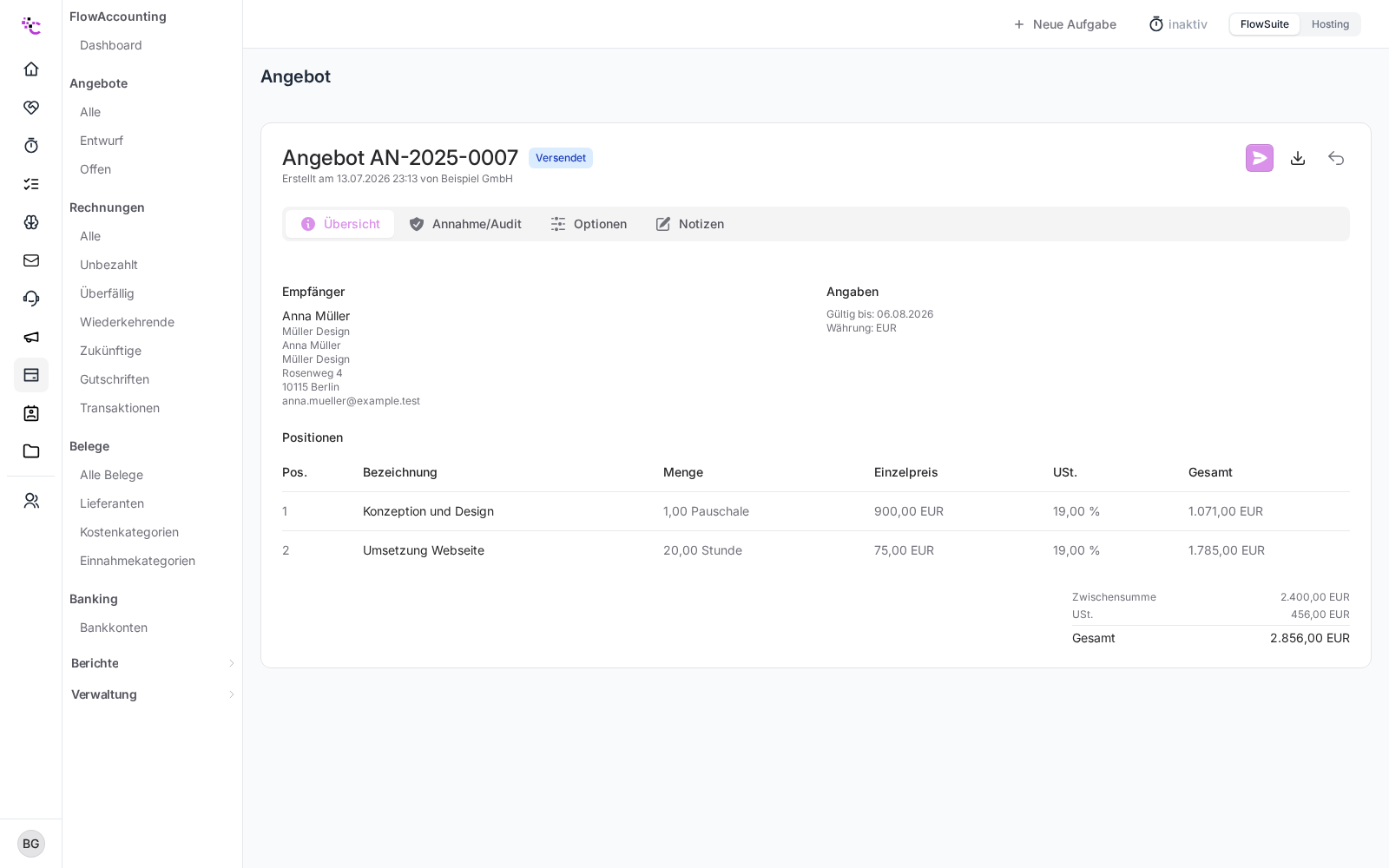Viewport: 1389px width, 868px height.
Task: Click the back arrow icon on the offer card
Action: click(1336, 158)
